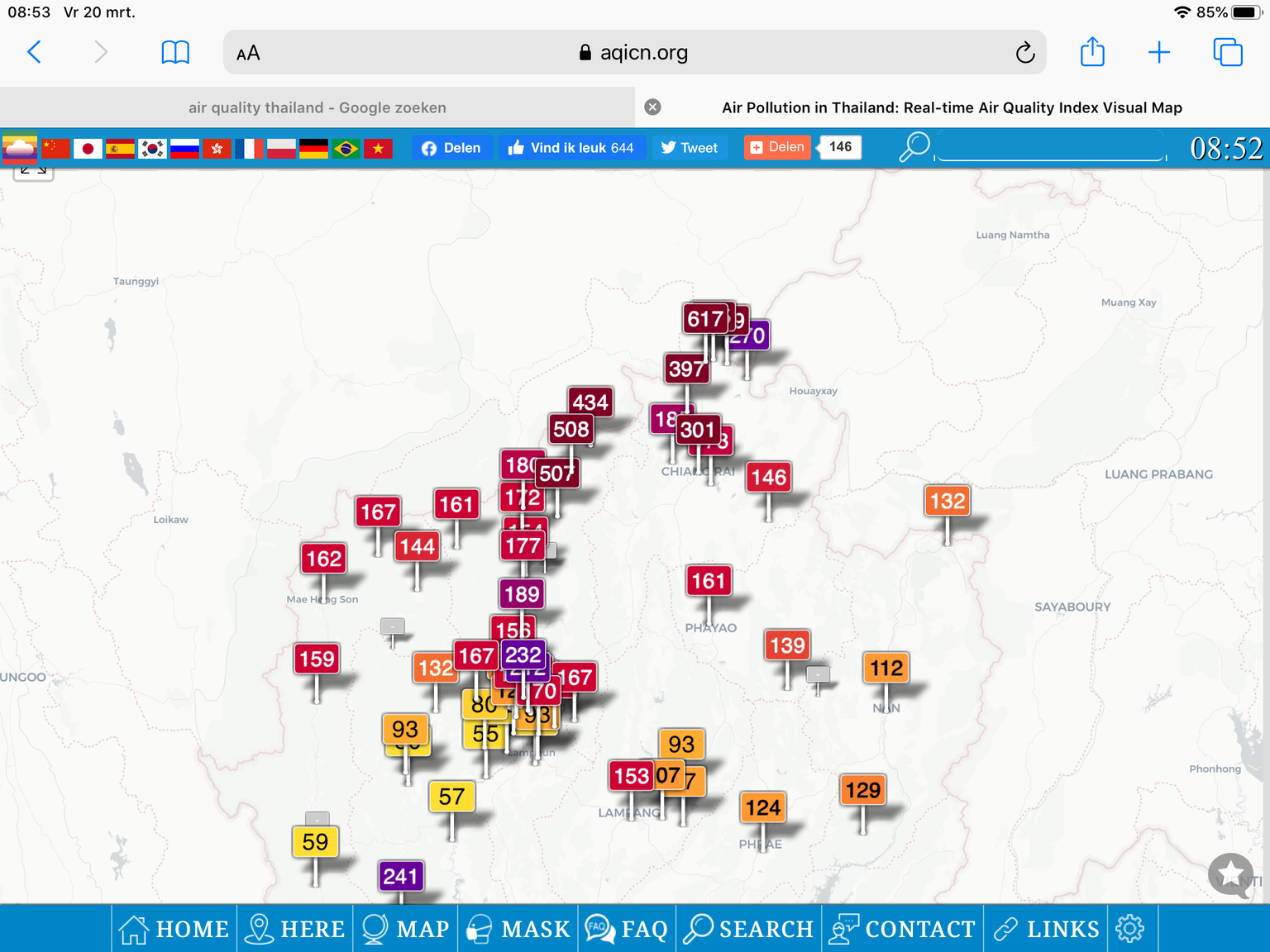Show the tab overview in Safari
This screenshot has height=952, width=1270.
click(1228, 53)
